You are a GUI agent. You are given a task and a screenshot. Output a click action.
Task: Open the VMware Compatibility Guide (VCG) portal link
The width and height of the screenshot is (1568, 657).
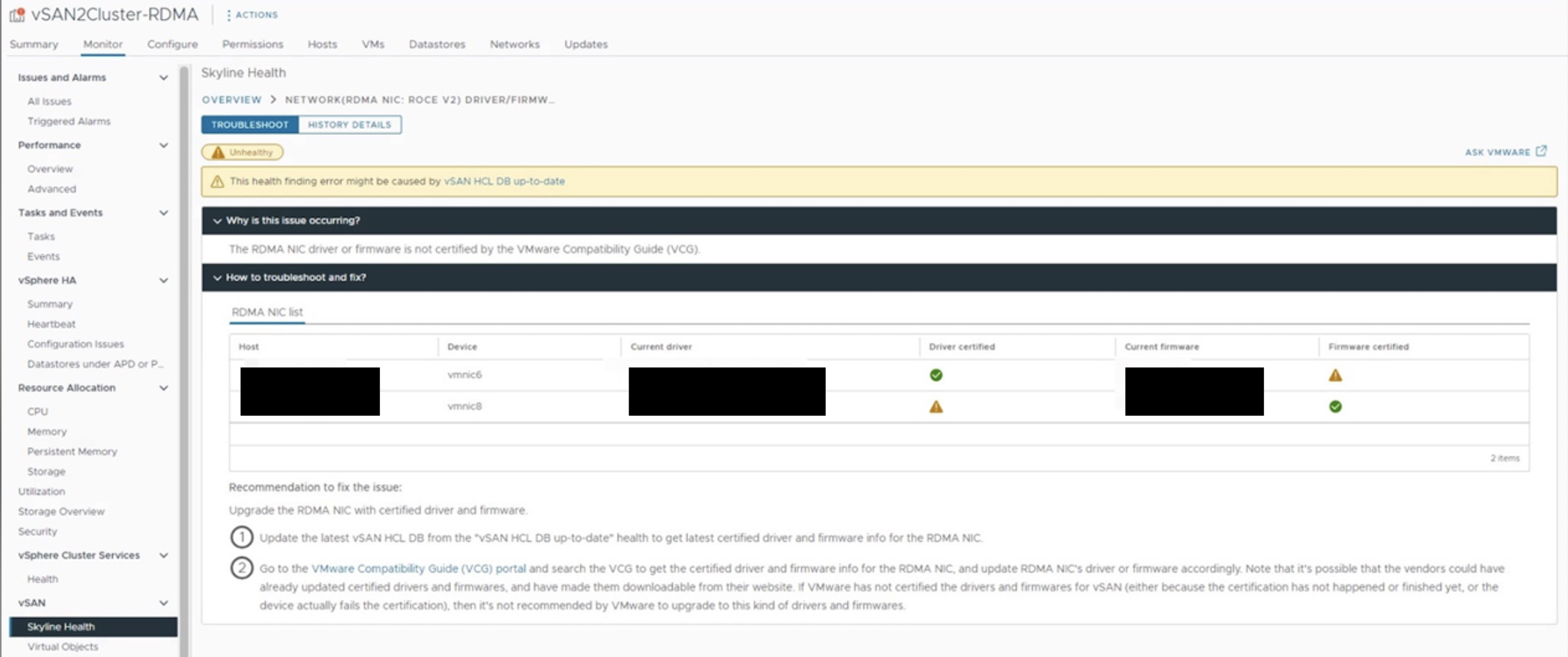(x=418, y=569)
